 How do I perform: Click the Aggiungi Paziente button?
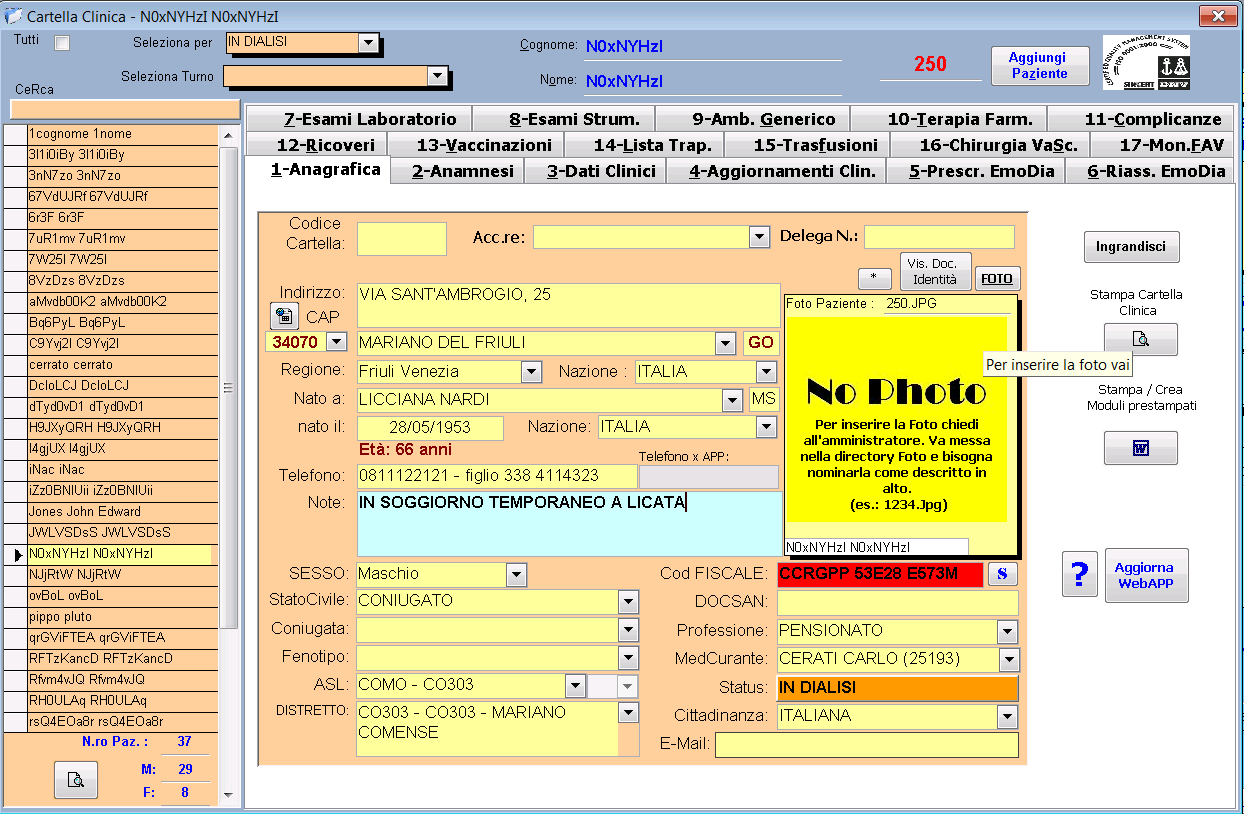coord(1039,66)
